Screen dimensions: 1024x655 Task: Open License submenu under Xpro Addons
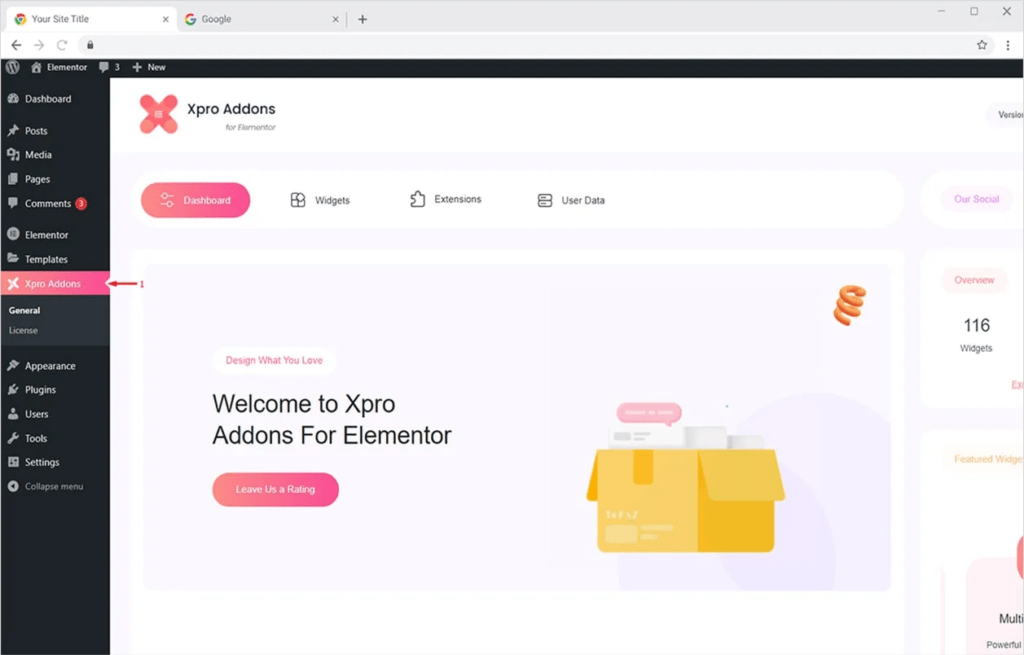tap(23, 330)
